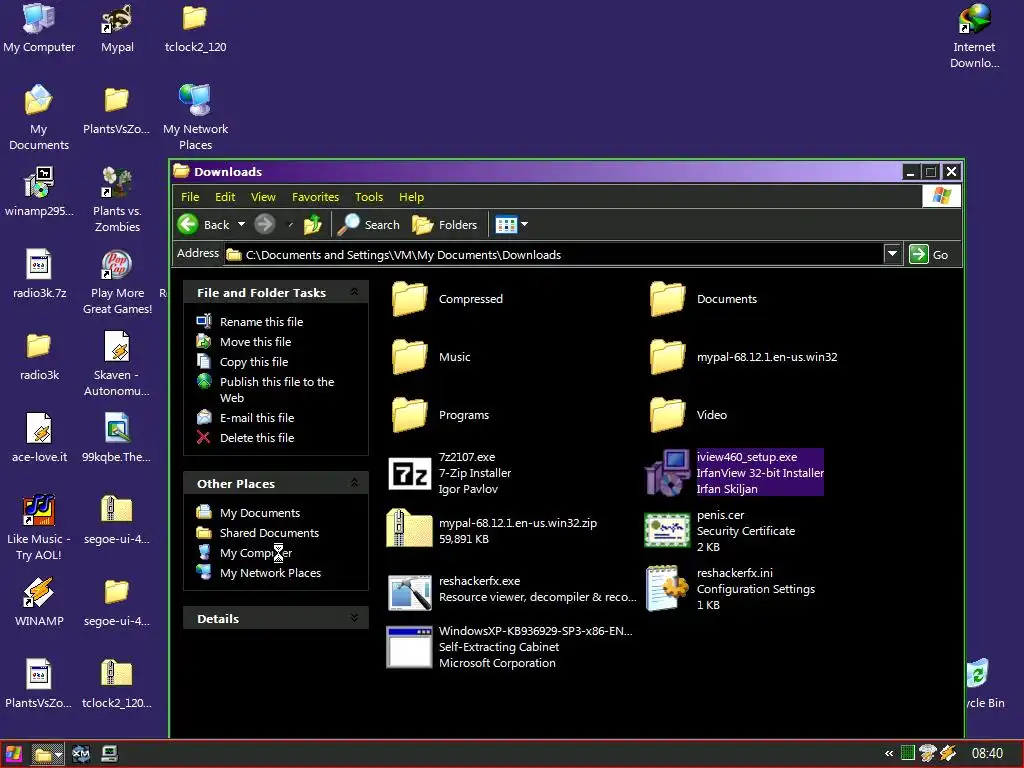Viewport: 1024px width, 768px height.
Task: Select the 99kqbe.The... image file icon
Action: 117,438
